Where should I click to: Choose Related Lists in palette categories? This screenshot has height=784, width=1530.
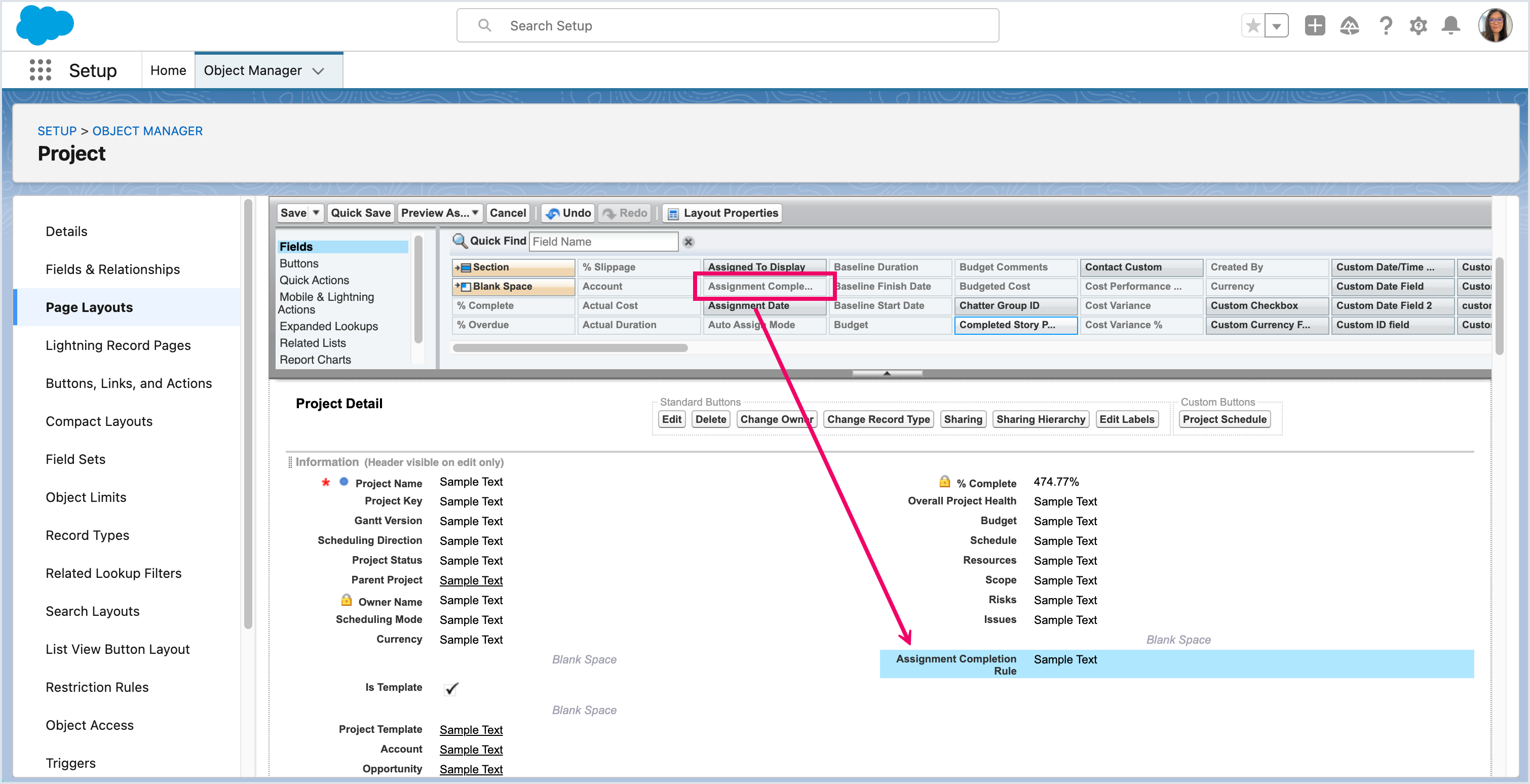(313, 343)
